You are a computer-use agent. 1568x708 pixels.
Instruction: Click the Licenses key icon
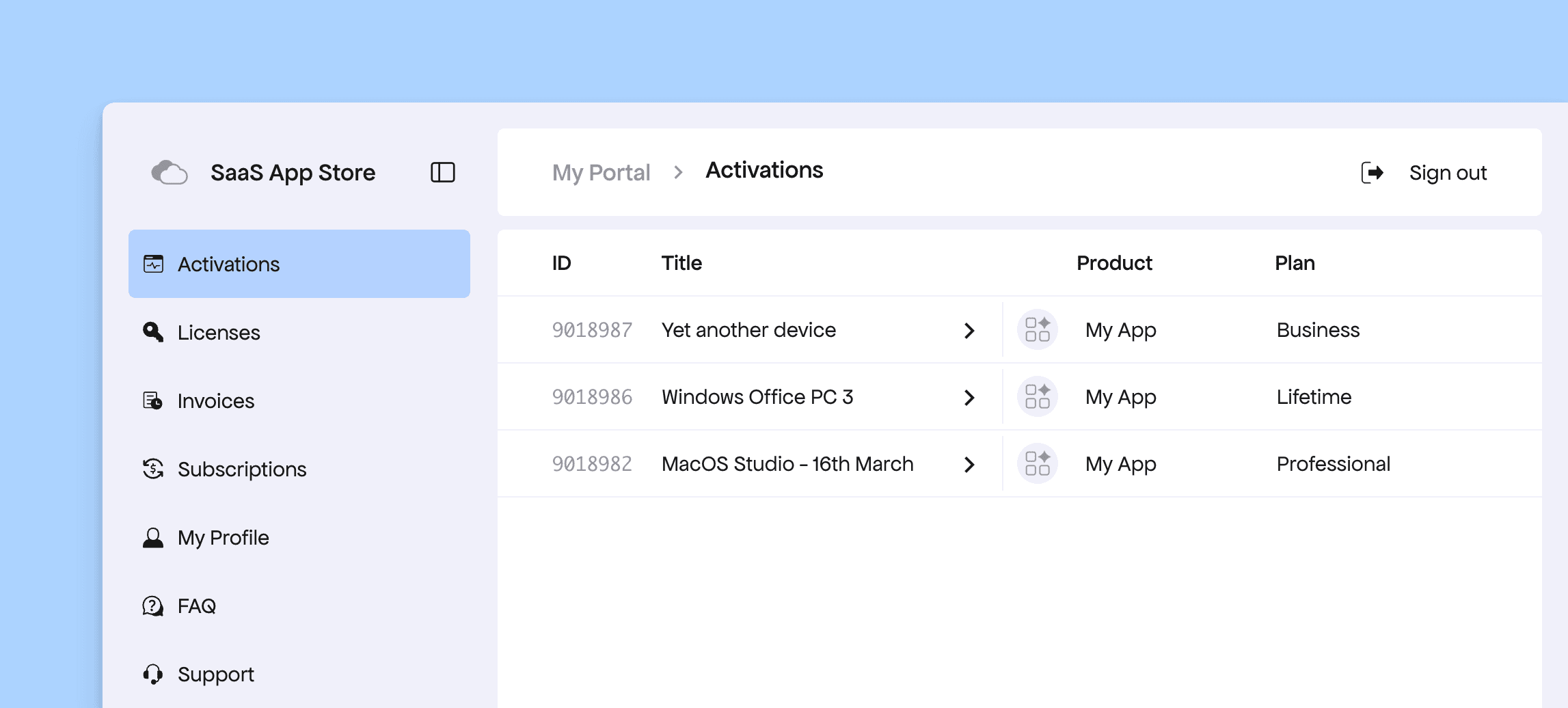click(x=153, y=332)
